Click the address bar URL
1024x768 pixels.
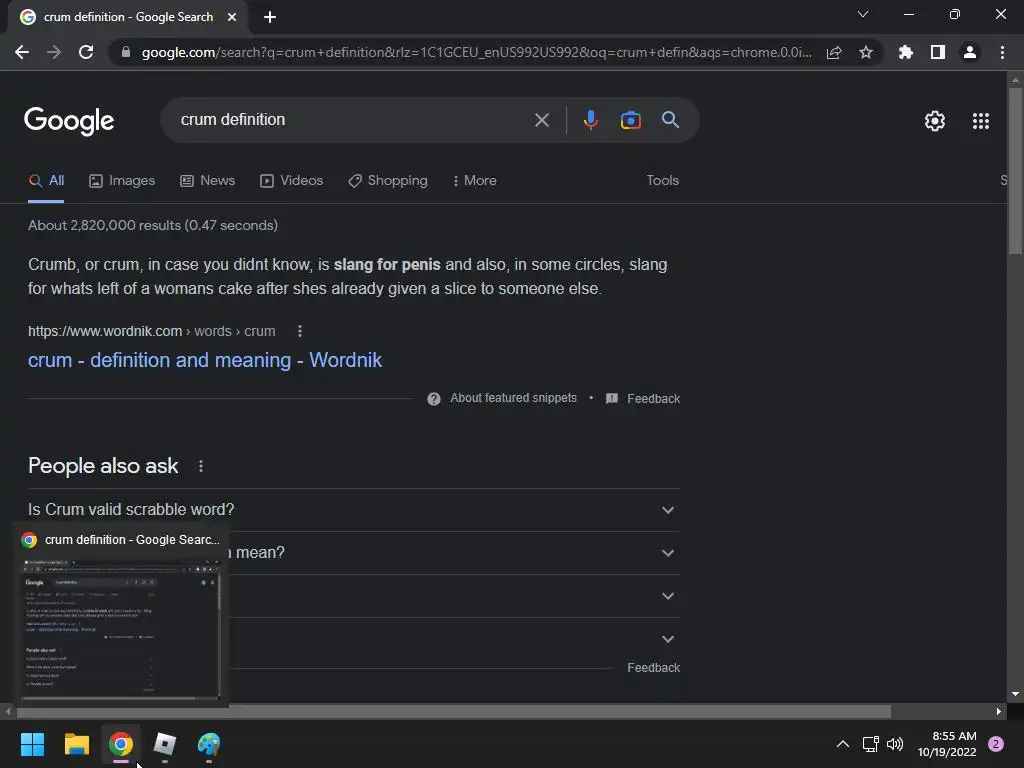click(x=477, y=52)
